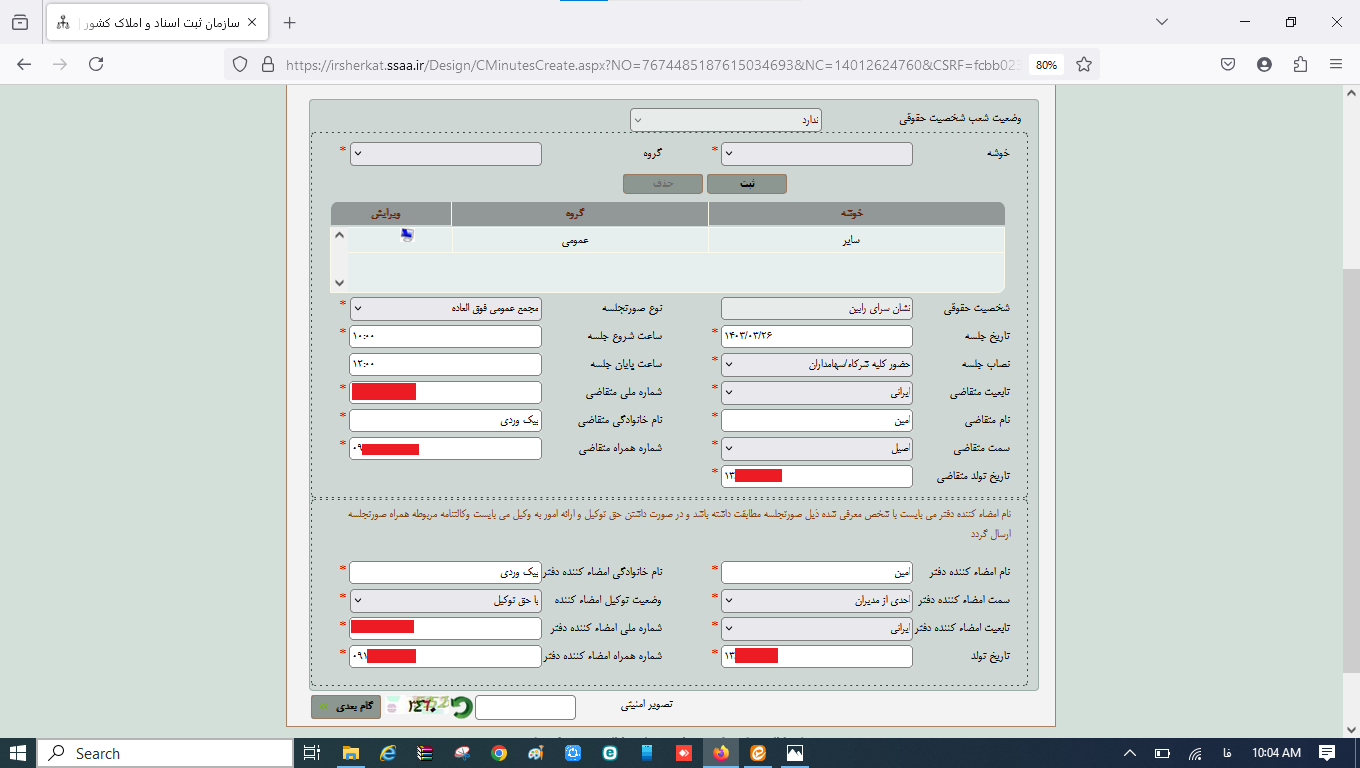The width and height of the screenshot is (1360, 768).
Task: Bookmark this page with the star
Action: [x=1084, y=64]
